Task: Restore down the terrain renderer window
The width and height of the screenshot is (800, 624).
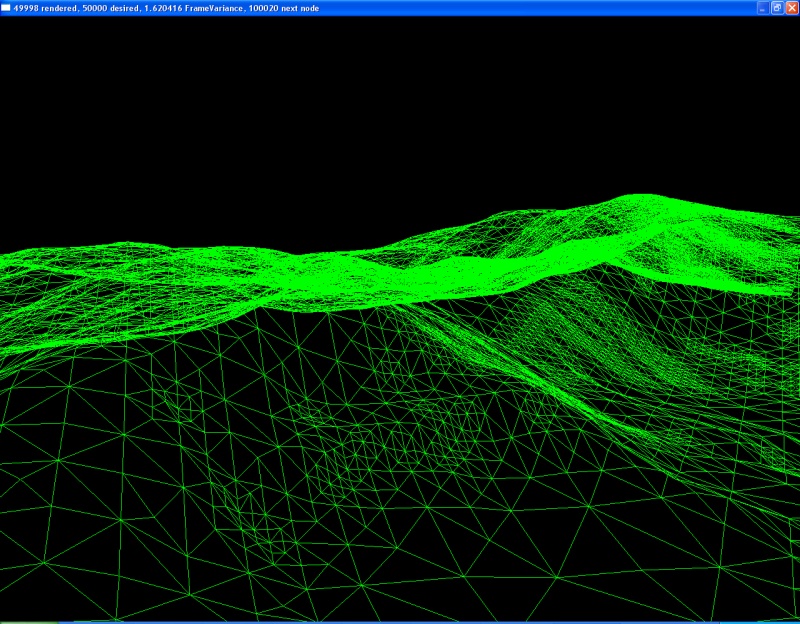Action: [x=776, y=7]
